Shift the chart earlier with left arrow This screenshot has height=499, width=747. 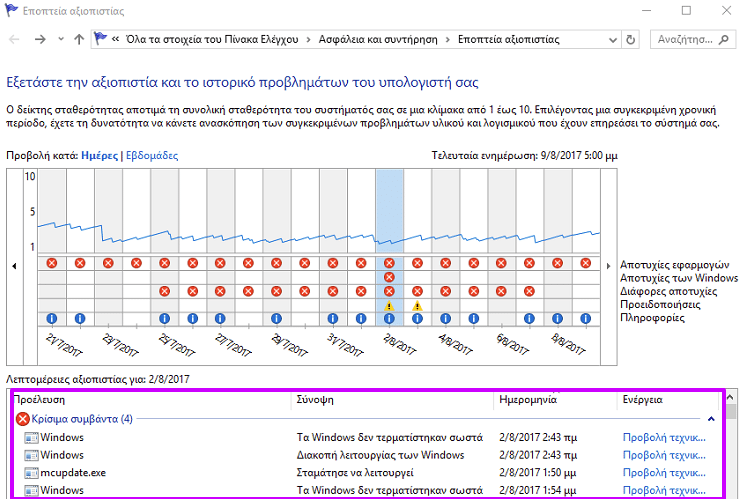coord(15,266)
